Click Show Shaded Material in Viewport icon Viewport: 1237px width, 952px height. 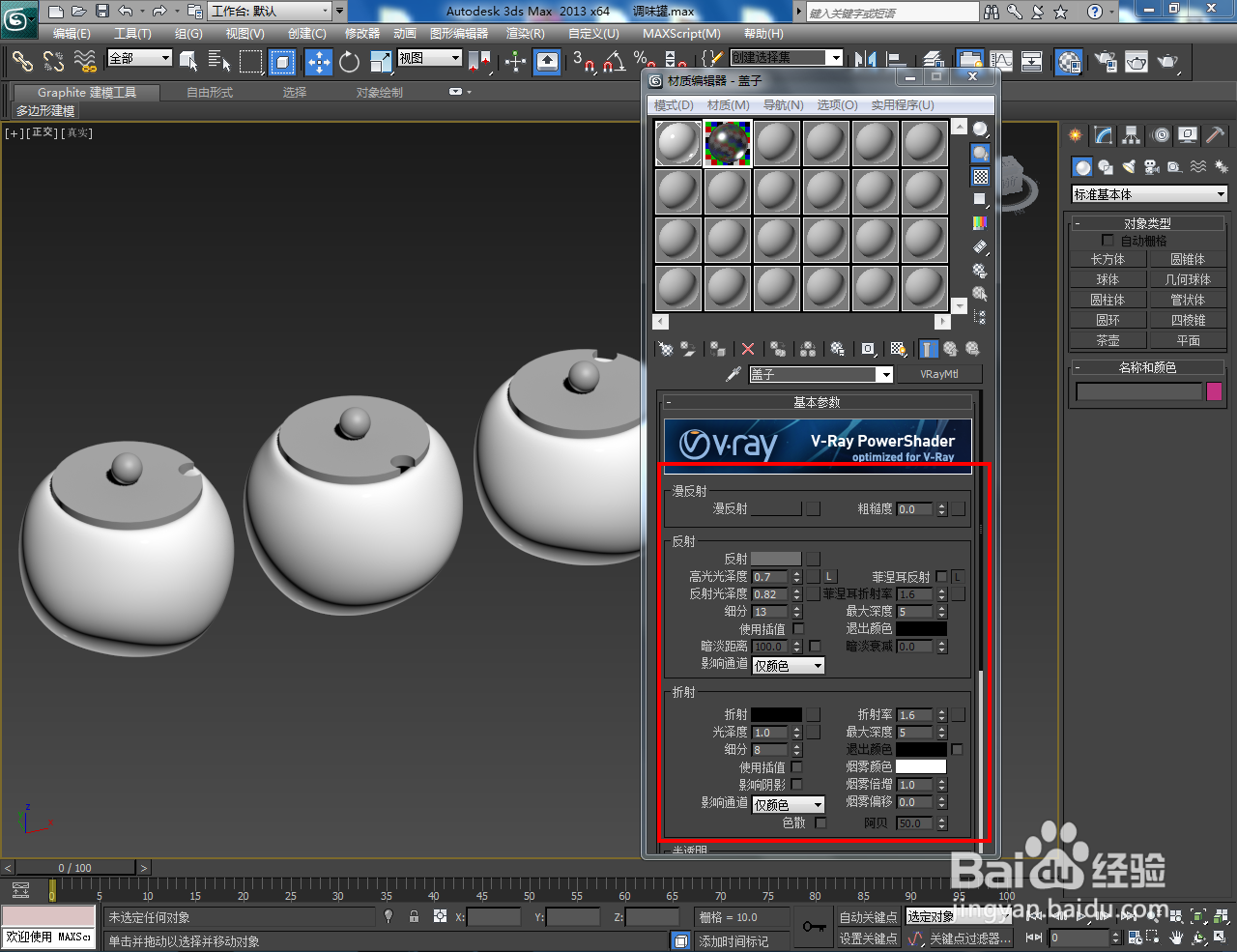click(x=898, y=349)
